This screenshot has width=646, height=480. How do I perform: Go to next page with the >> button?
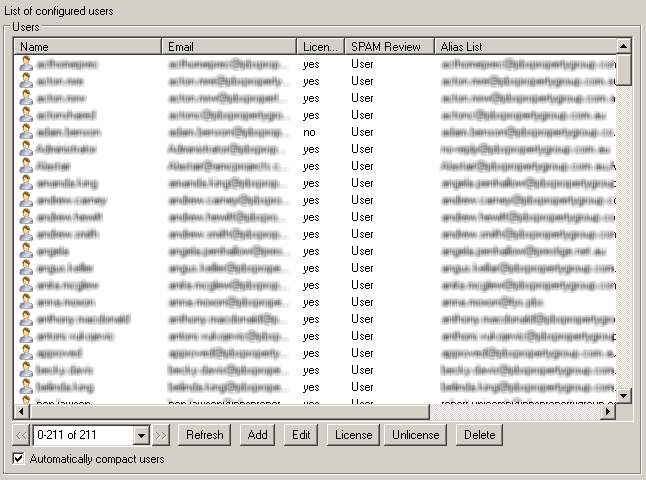point(162,435)
